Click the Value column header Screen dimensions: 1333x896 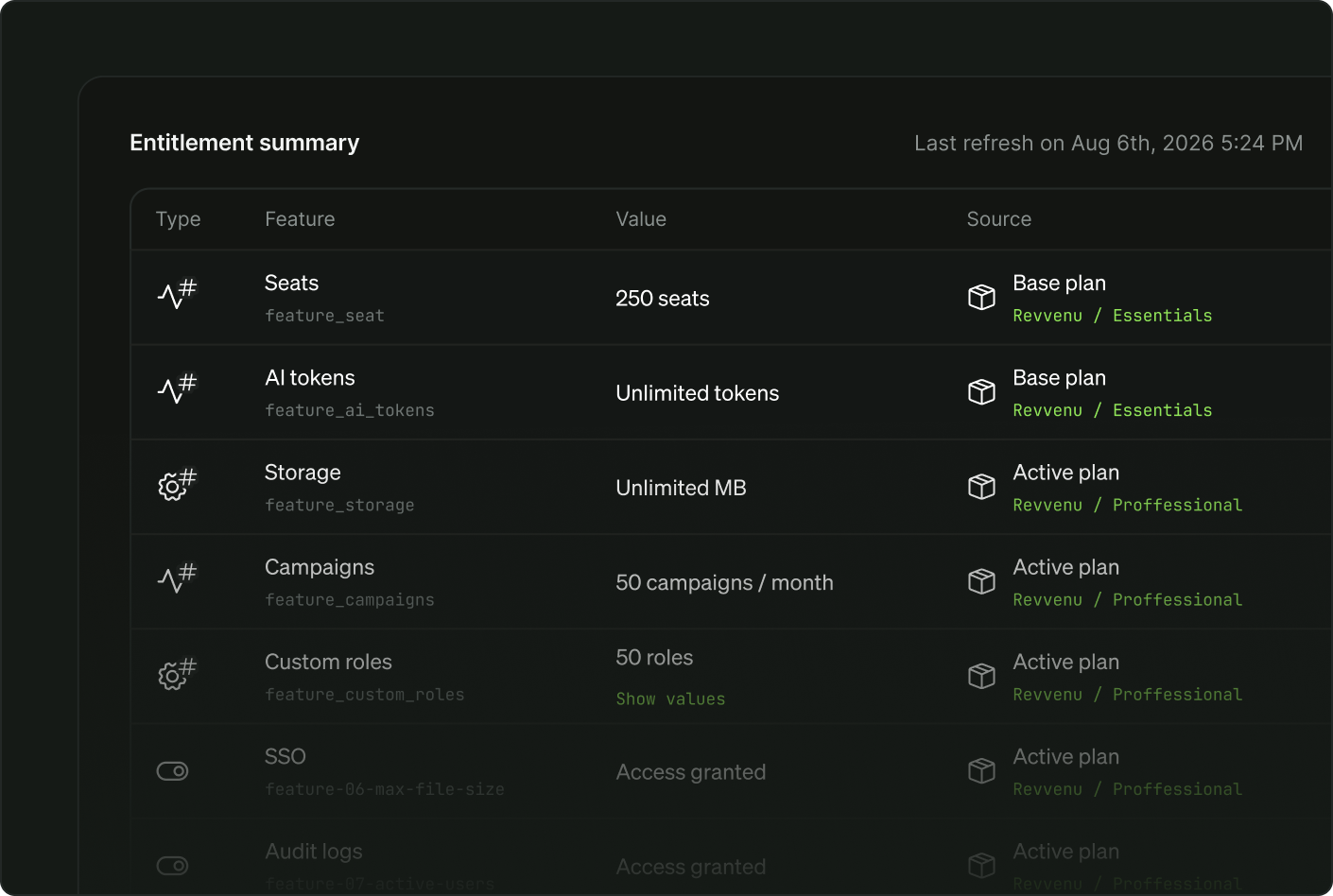click(x=641, y=219)
